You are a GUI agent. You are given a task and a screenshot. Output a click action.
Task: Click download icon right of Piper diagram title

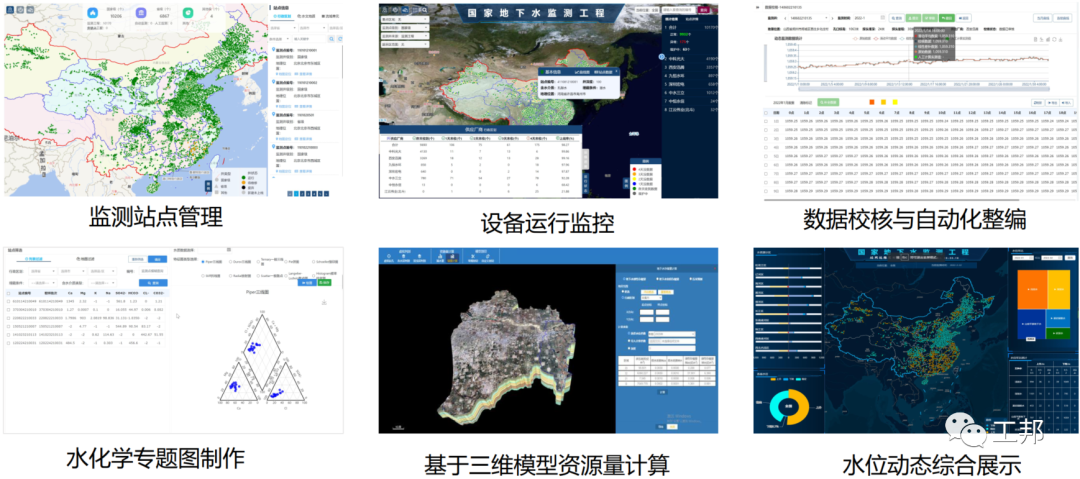point(324,303)
